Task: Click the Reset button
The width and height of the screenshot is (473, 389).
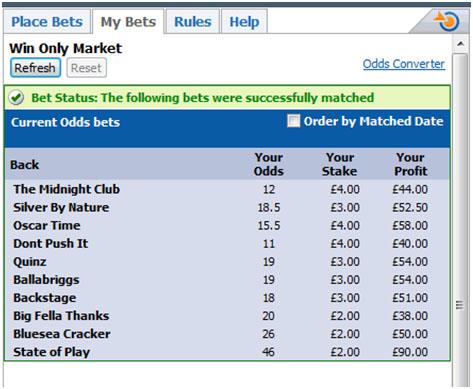Action: [87, 68]
